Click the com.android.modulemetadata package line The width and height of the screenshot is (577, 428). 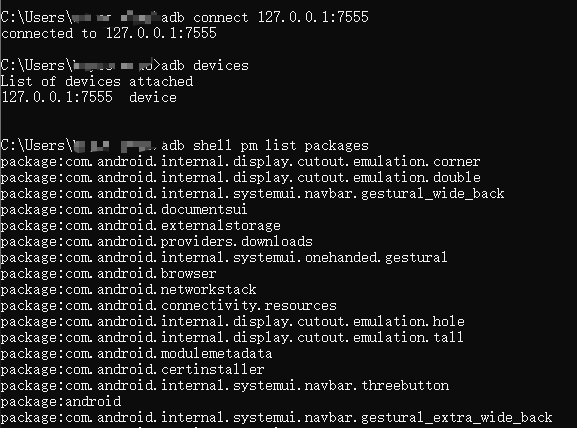tap(137, 353)
